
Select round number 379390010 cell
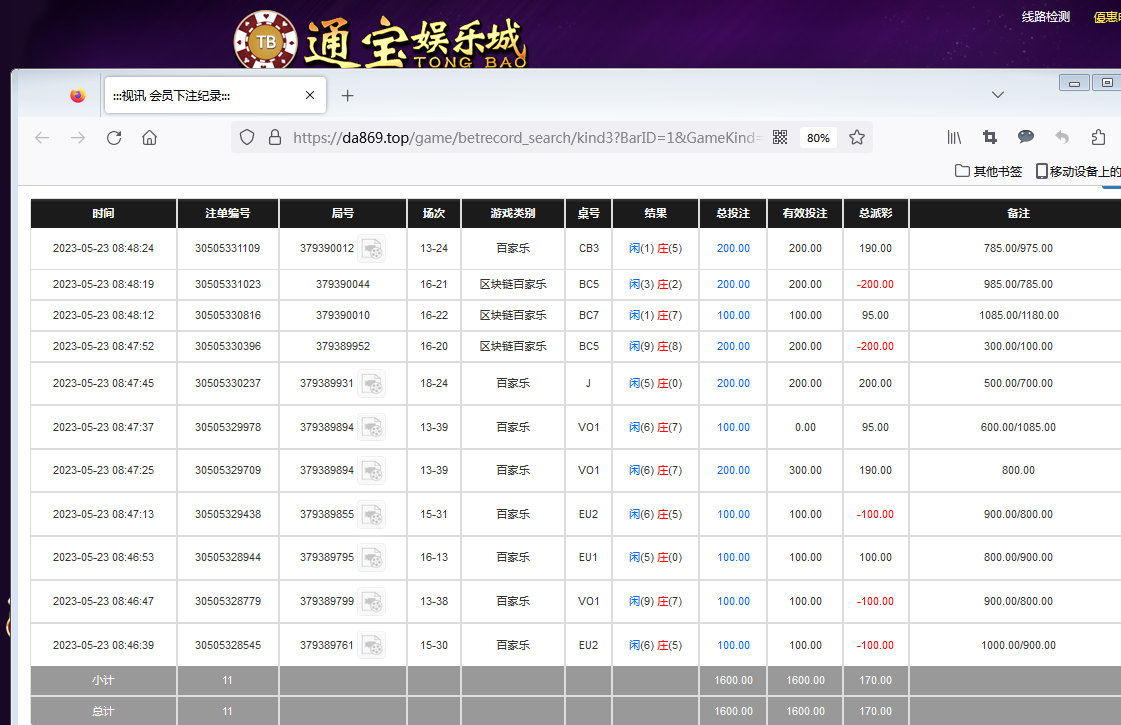(343, 315)
